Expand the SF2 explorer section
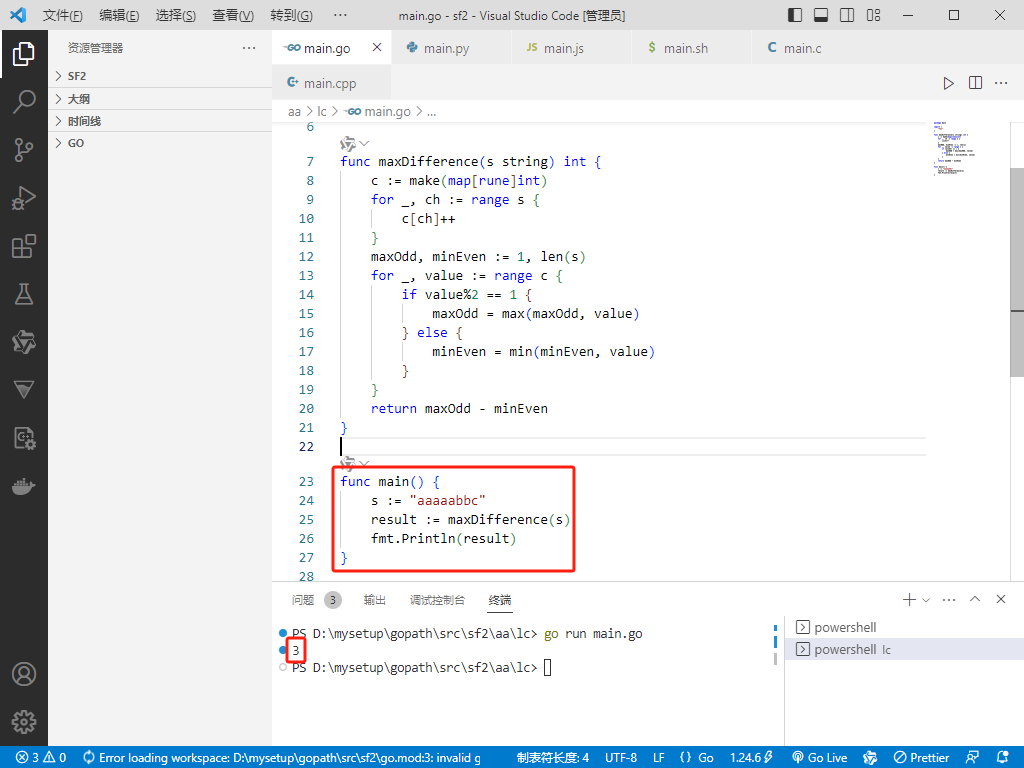The height and width of the screenshot is (768, 1024). 160,76
